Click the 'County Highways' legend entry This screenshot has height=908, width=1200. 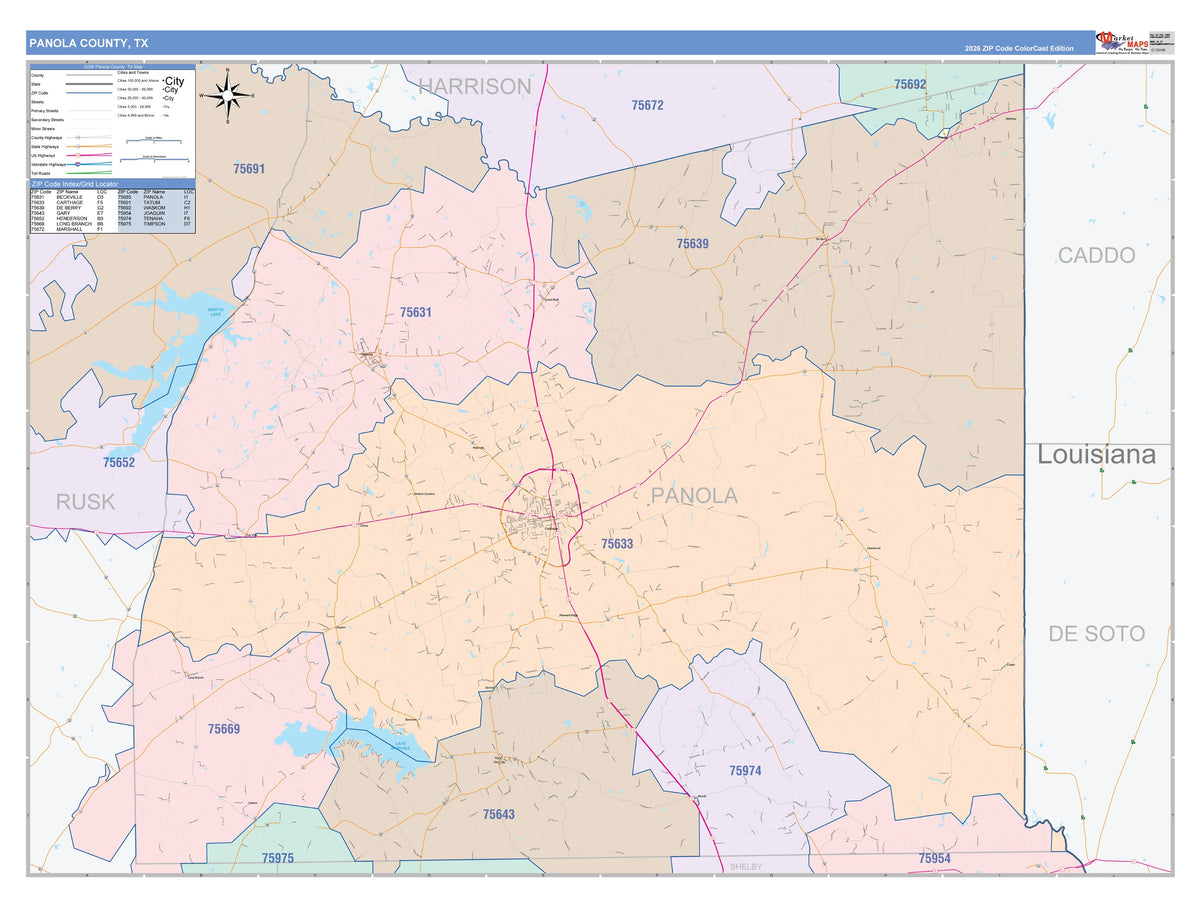47,138
